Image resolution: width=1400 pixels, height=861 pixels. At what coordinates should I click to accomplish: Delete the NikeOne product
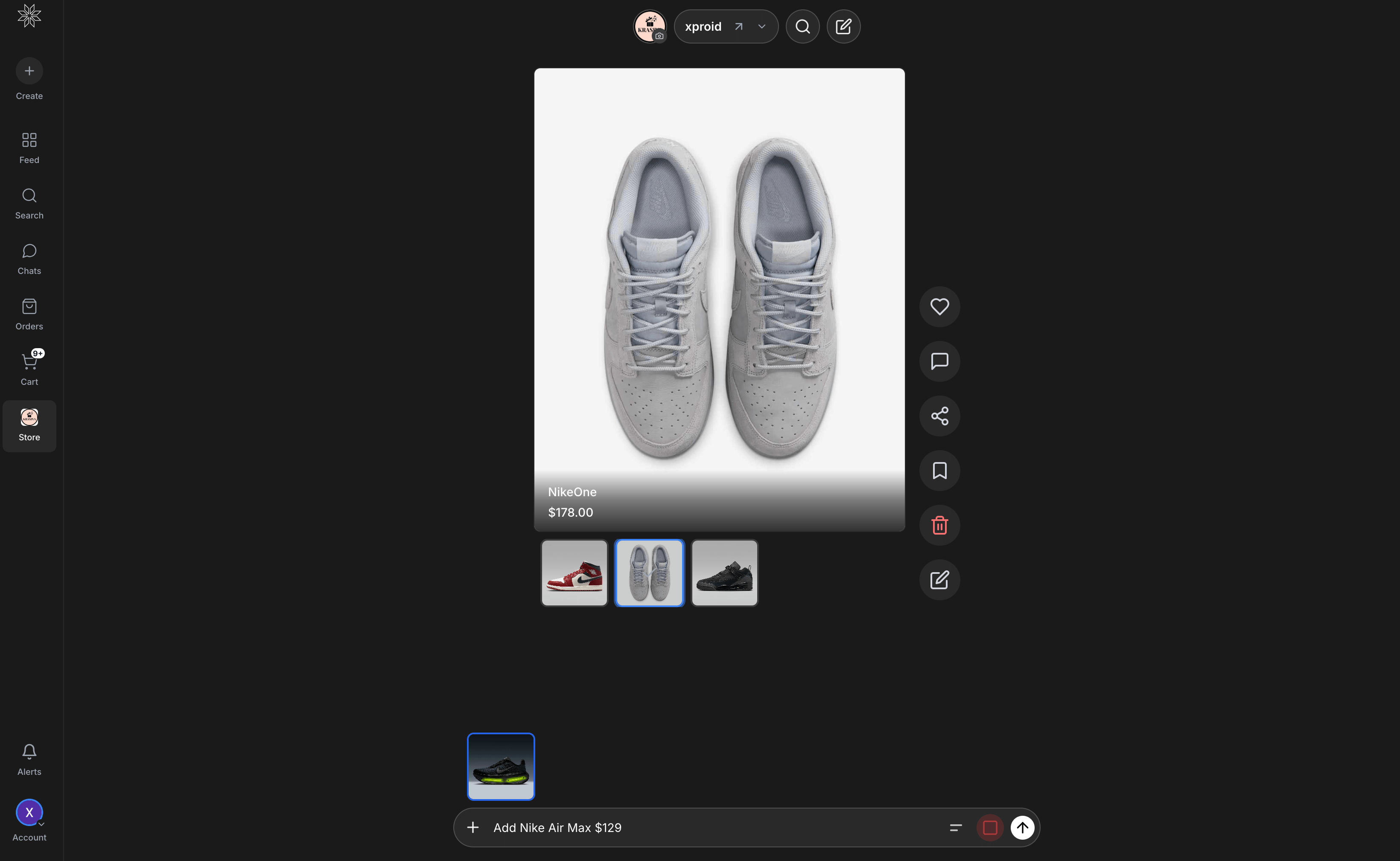[939, 525]
